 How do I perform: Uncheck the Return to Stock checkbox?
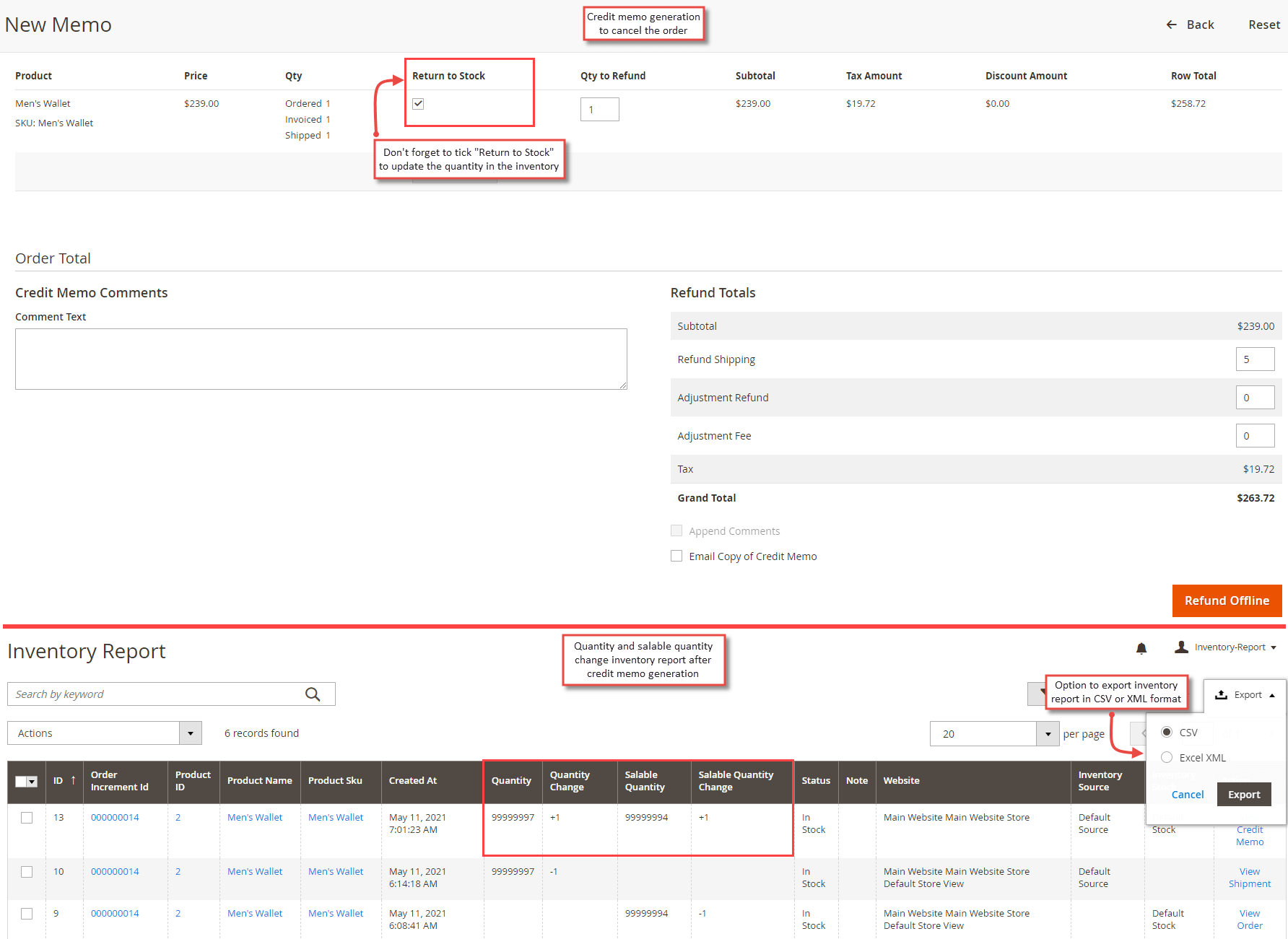tap(418, 103)
